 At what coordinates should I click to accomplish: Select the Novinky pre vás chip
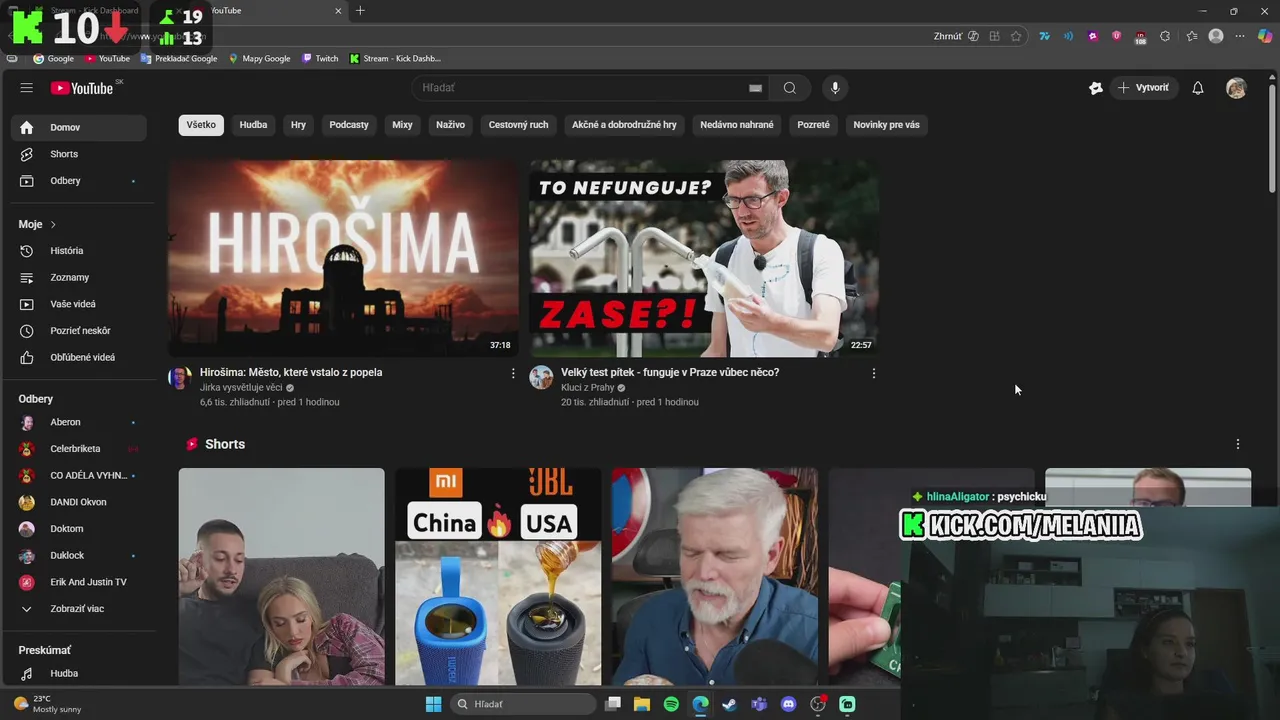coord(886,125)
